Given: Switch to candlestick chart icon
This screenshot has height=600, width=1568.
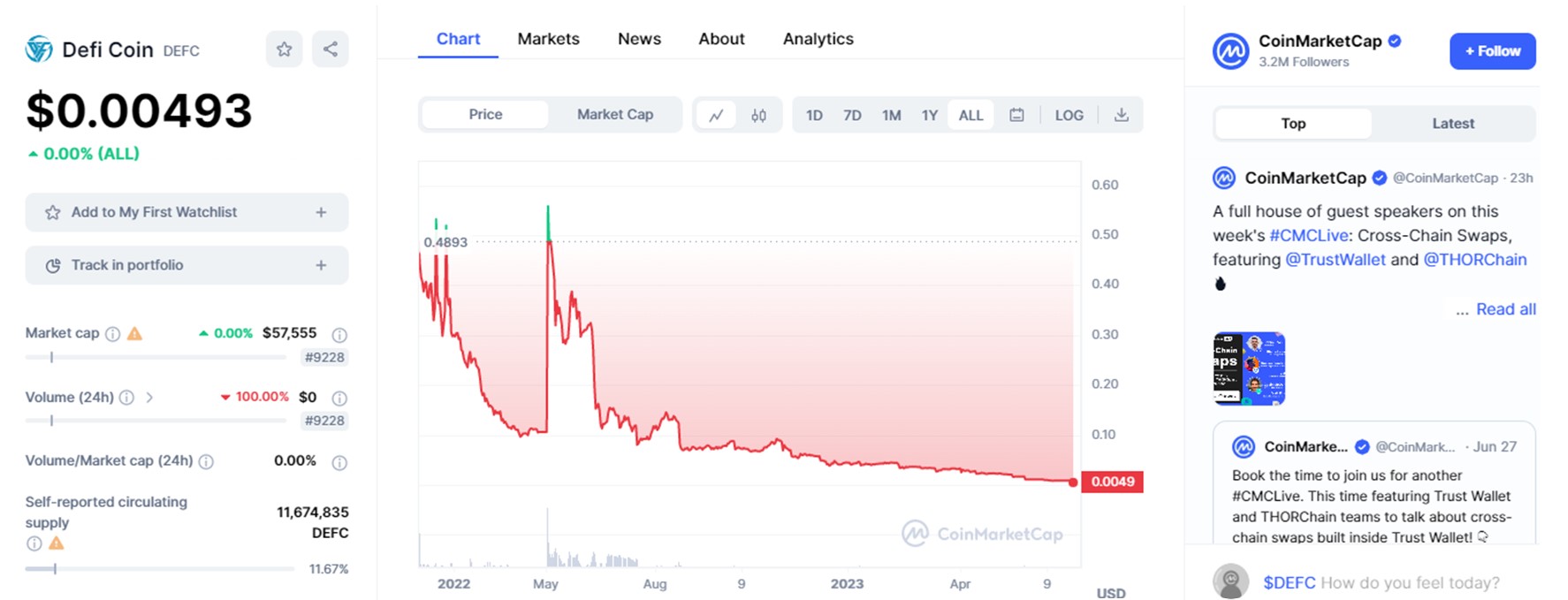Looking at the screenshot, I should click(758, 115).
